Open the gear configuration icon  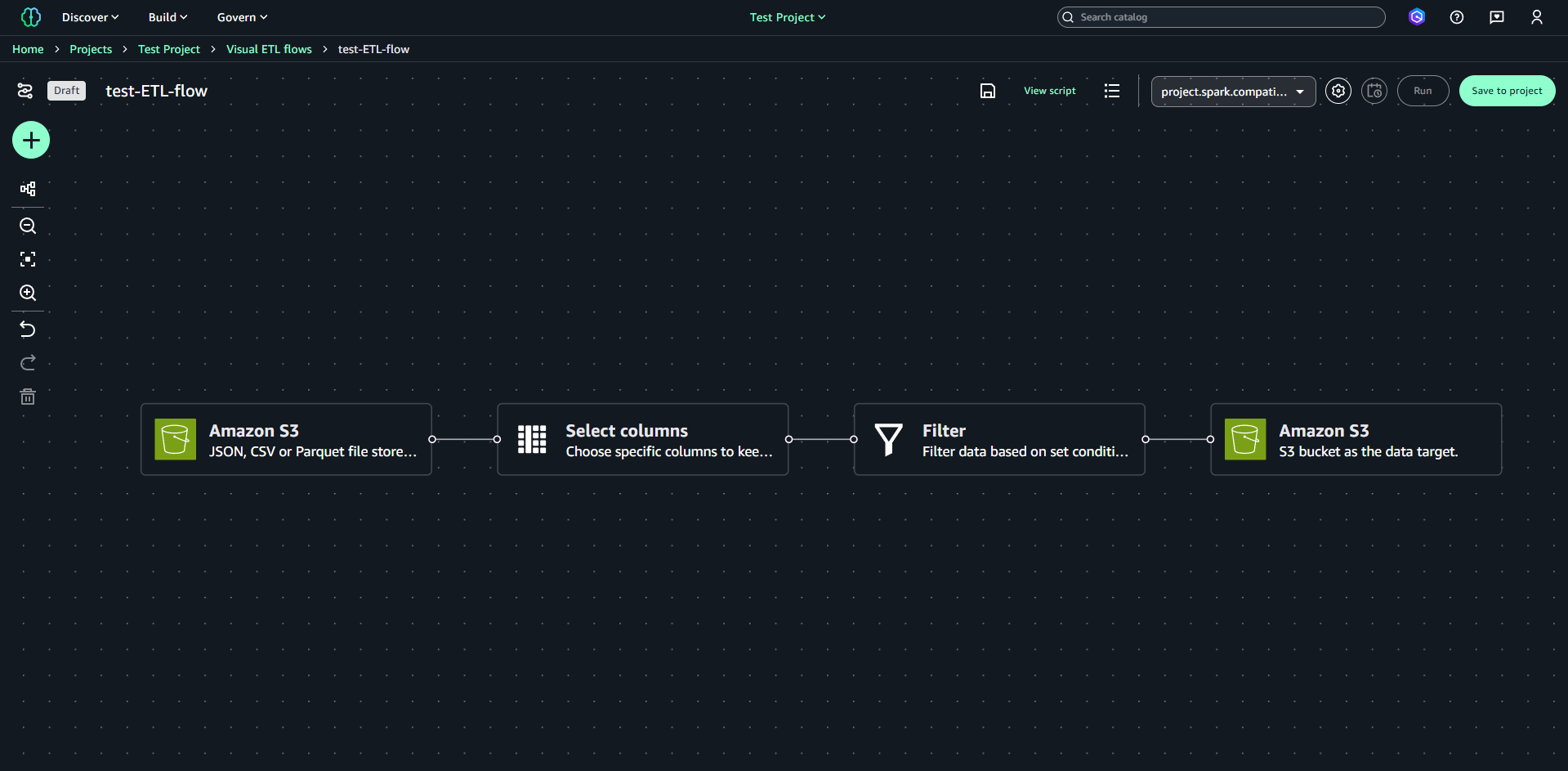coord(1338,91)
